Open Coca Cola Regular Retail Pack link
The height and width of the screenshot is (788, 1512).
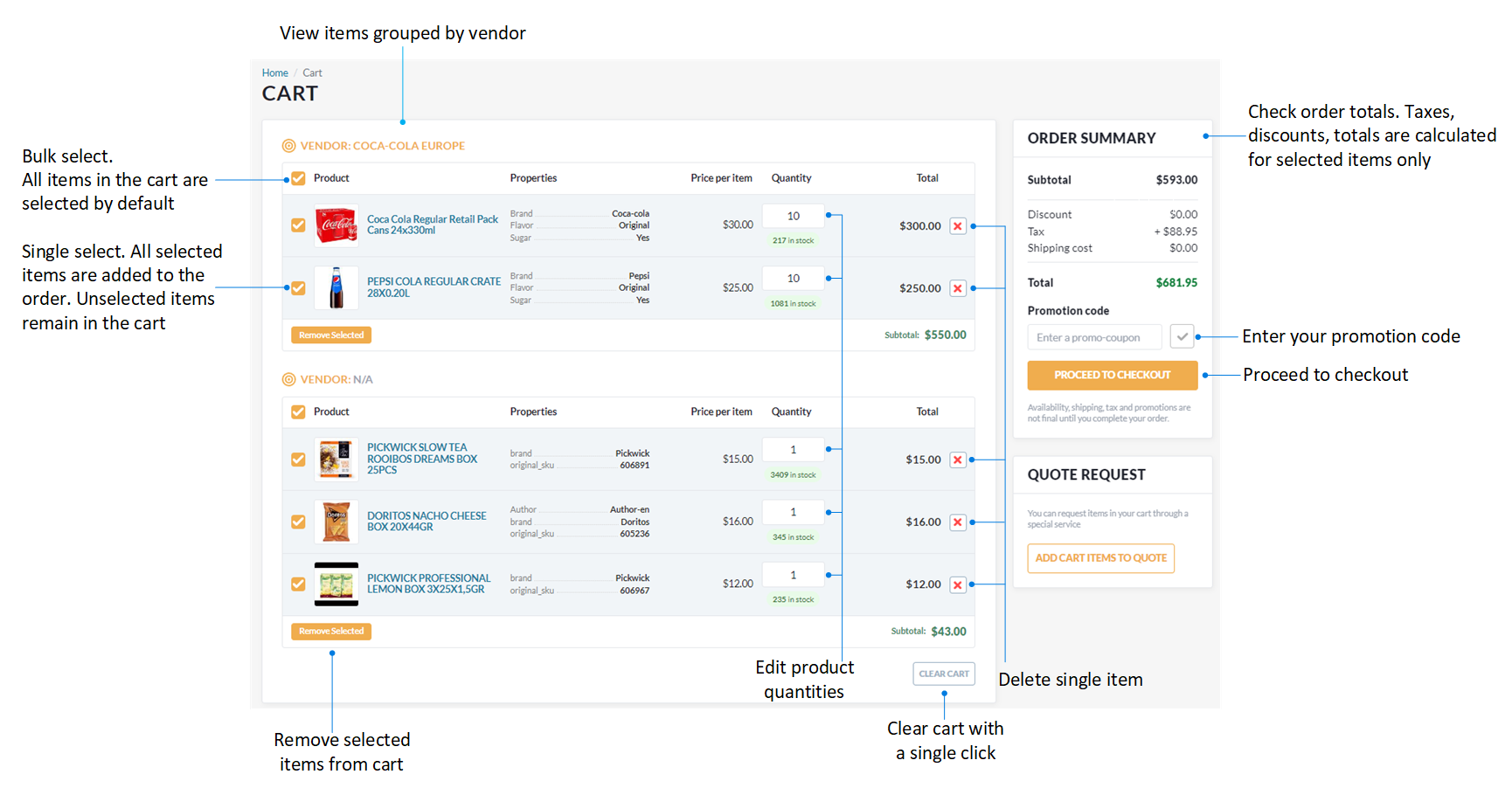click(x=433, y=225)
